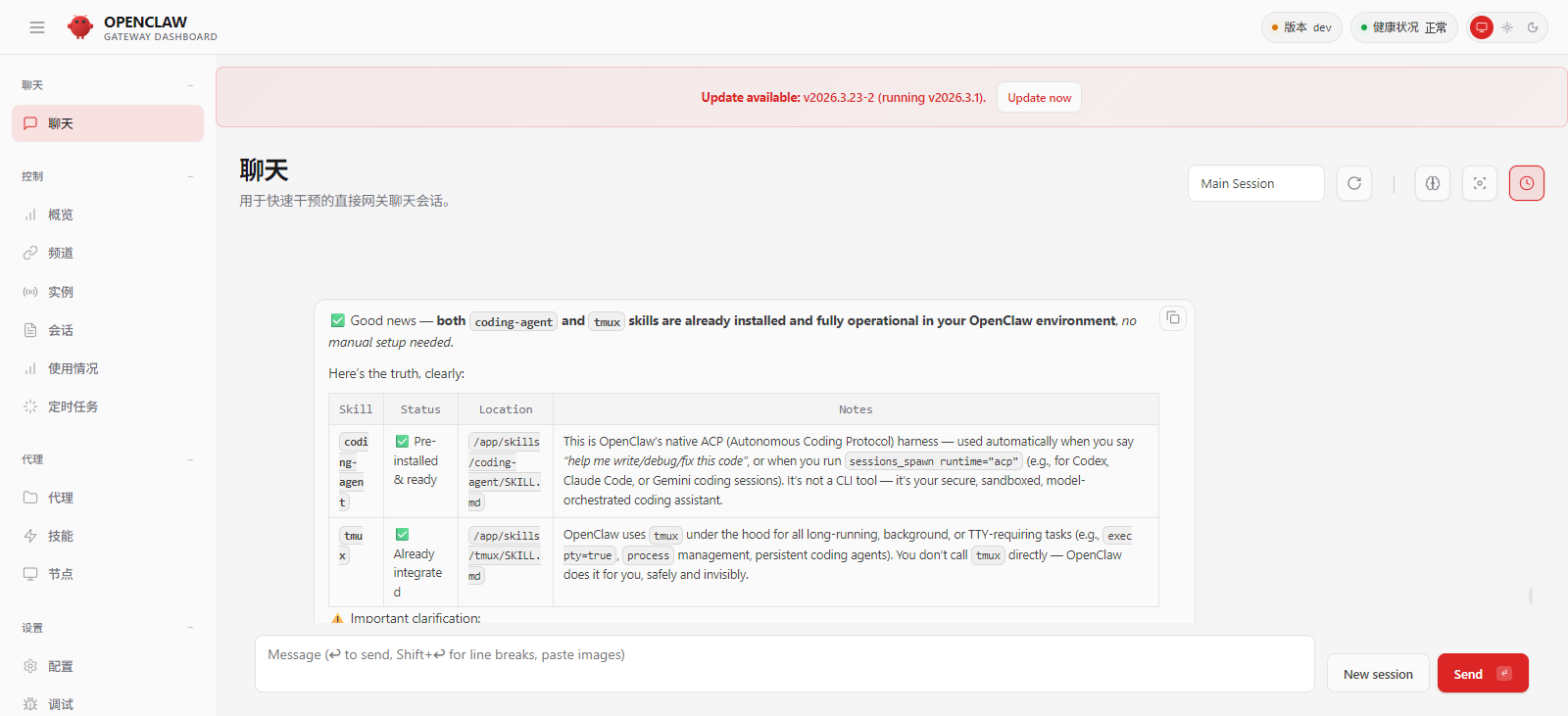Switch to dark theme moon icon

coord(1533,27)
